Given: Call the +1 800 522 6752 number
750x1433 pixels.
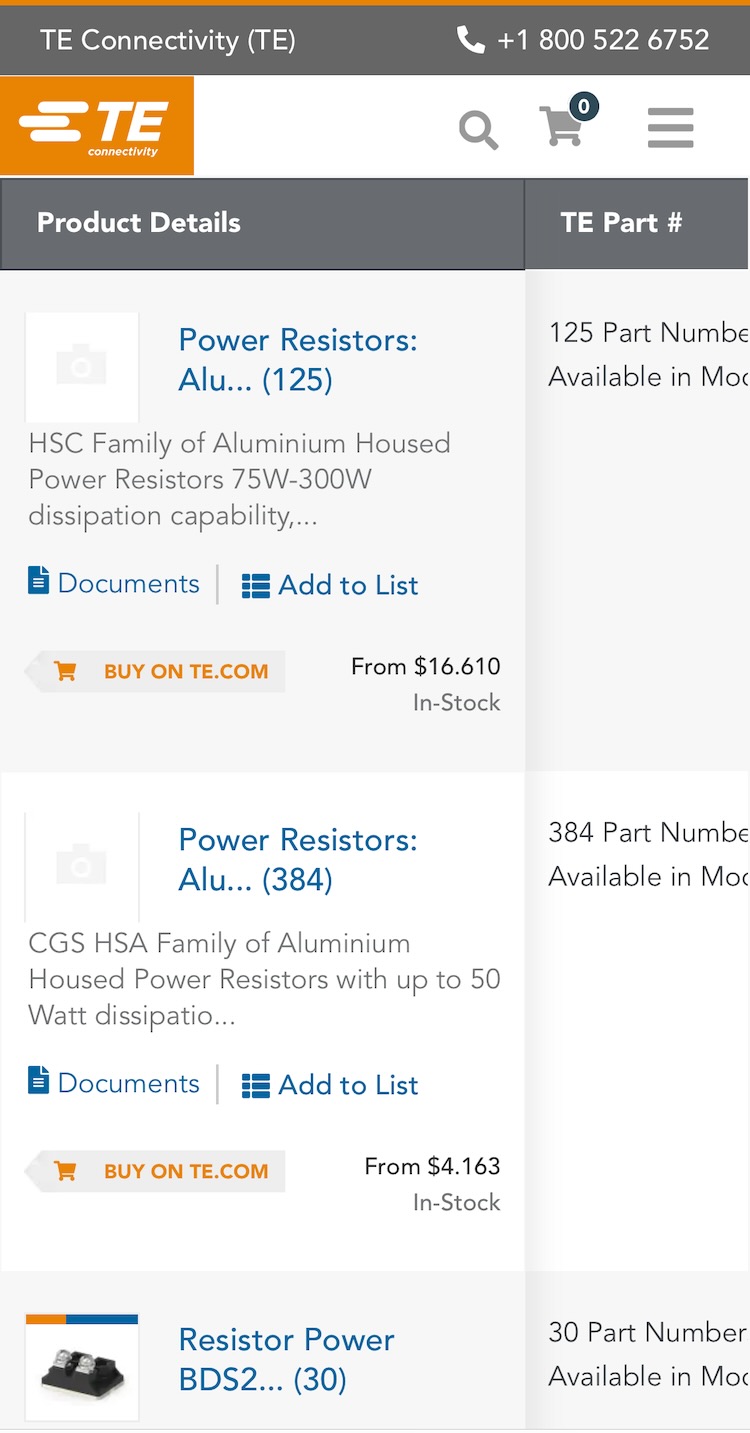Looking at the screenshot, I should point(603,40).
